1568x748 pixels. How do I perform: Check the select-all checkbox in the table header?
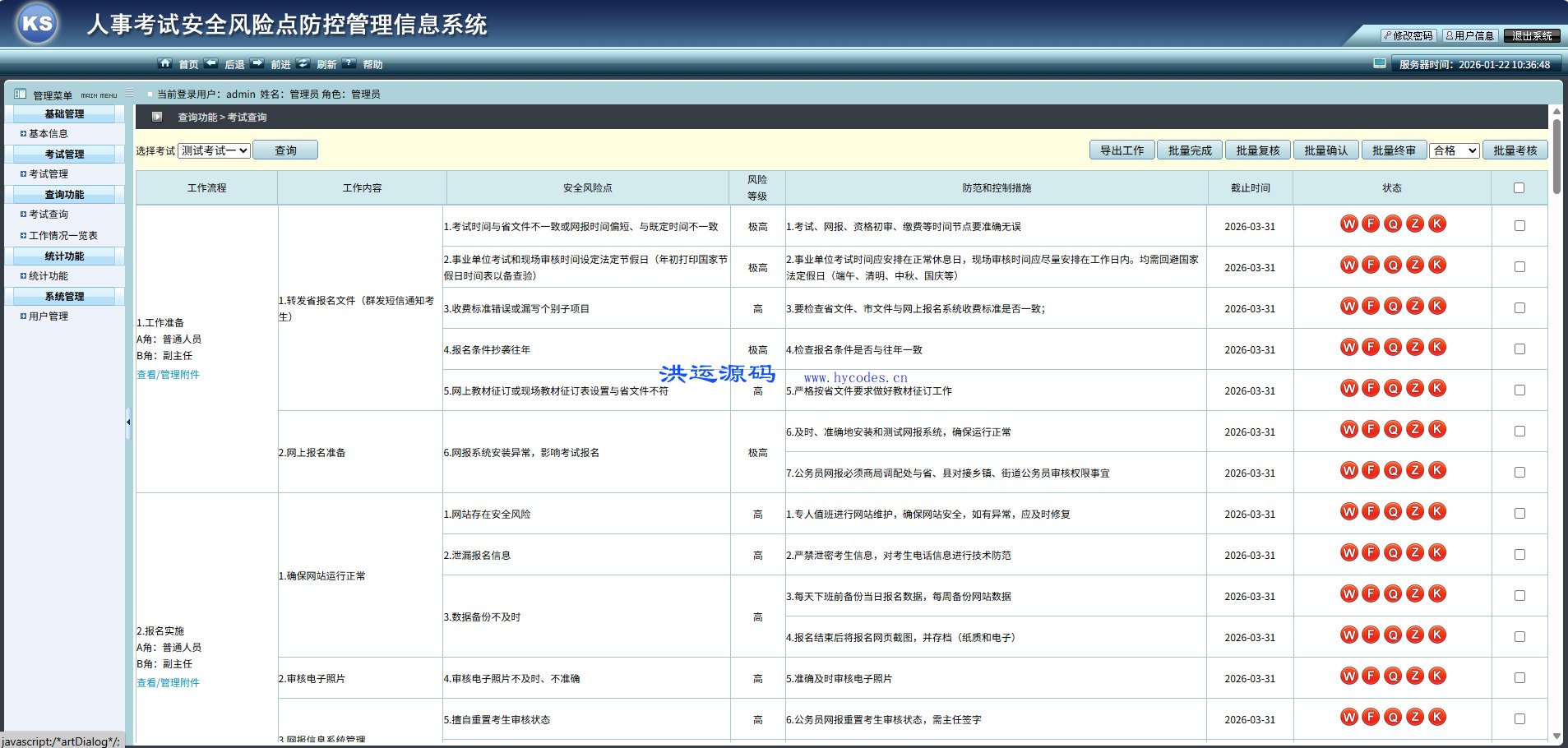click(x=1519, y=187)
